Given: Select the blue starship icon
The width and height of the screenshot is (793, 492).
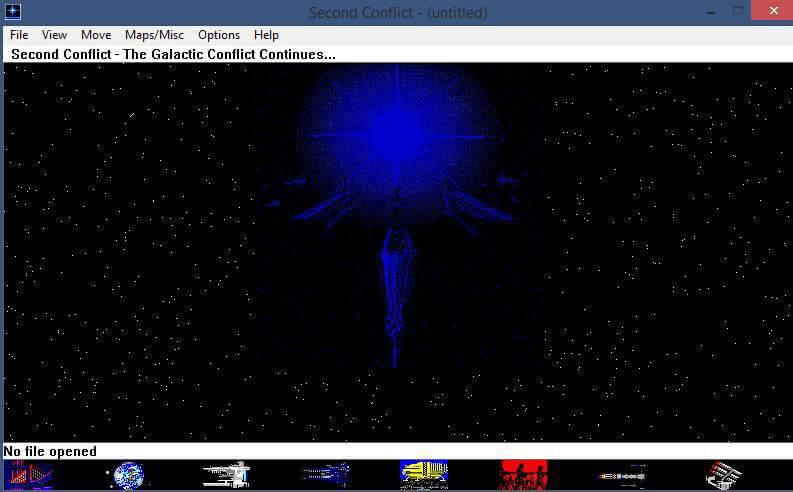Looking at the screenshot, I should 325,475.
